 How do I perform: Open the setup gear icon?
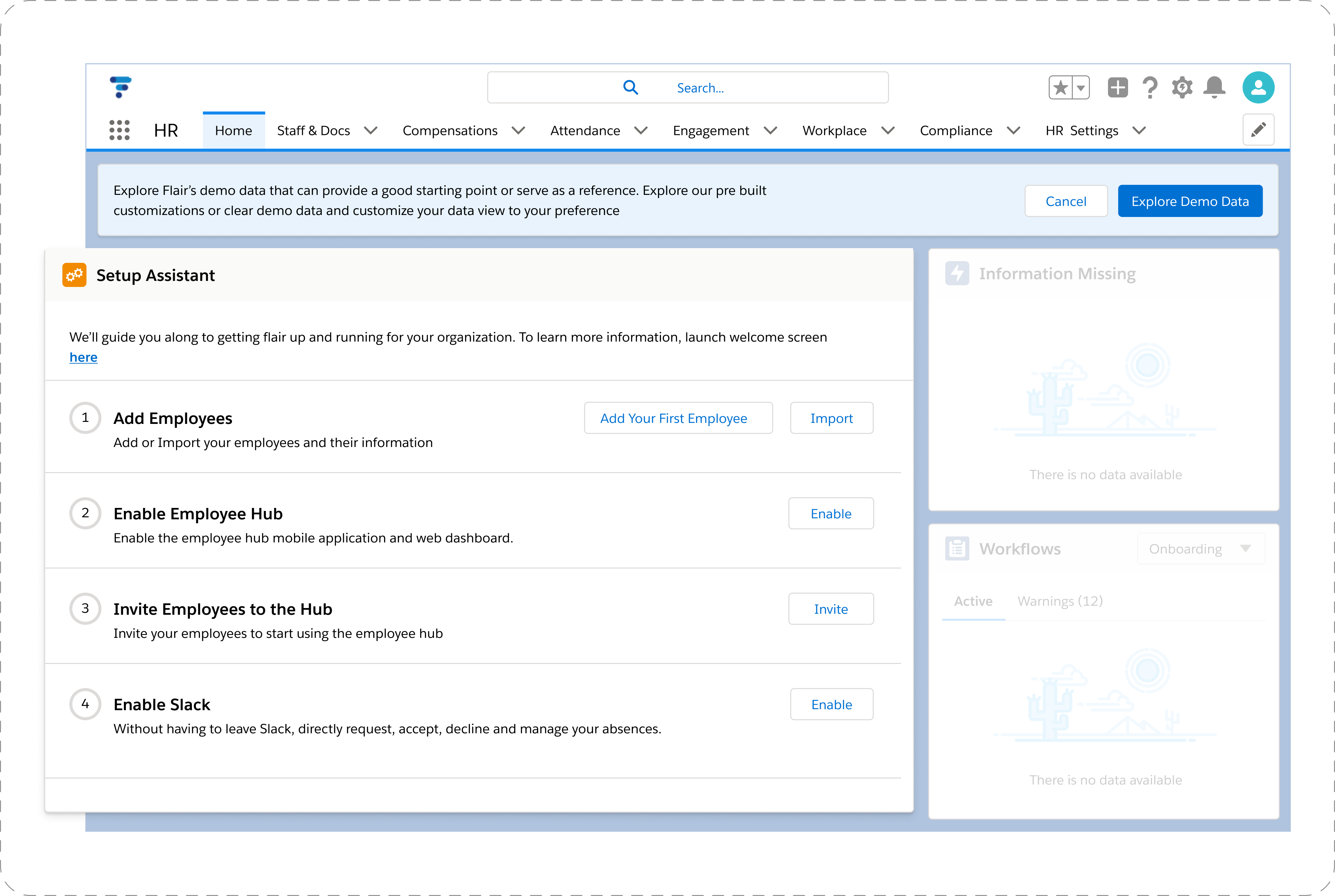pyautogui.click(x=1182, y=87)
